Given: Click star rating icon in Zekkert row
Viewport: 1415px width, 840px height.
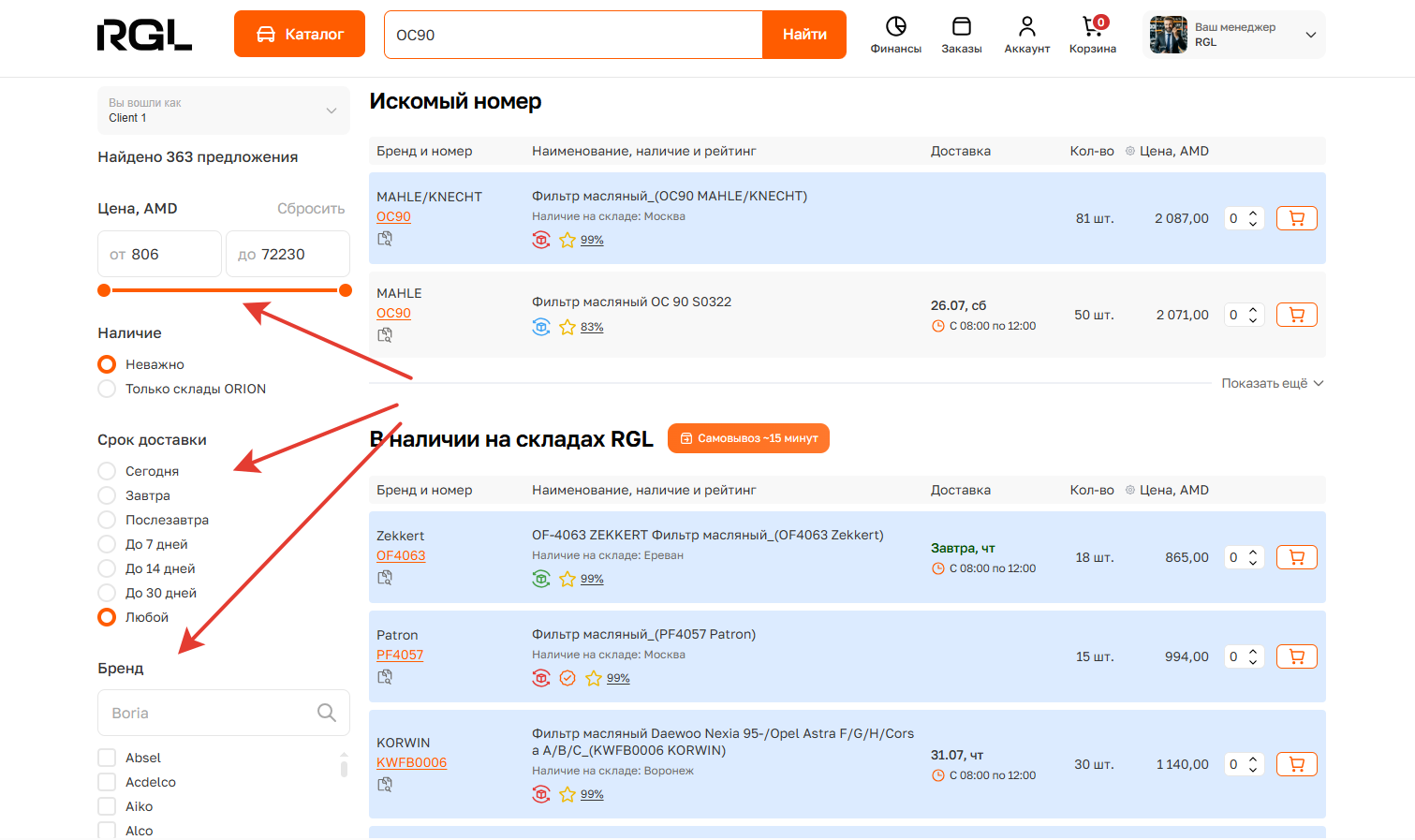Looking at the screenshot, I should tap(567, 579).
